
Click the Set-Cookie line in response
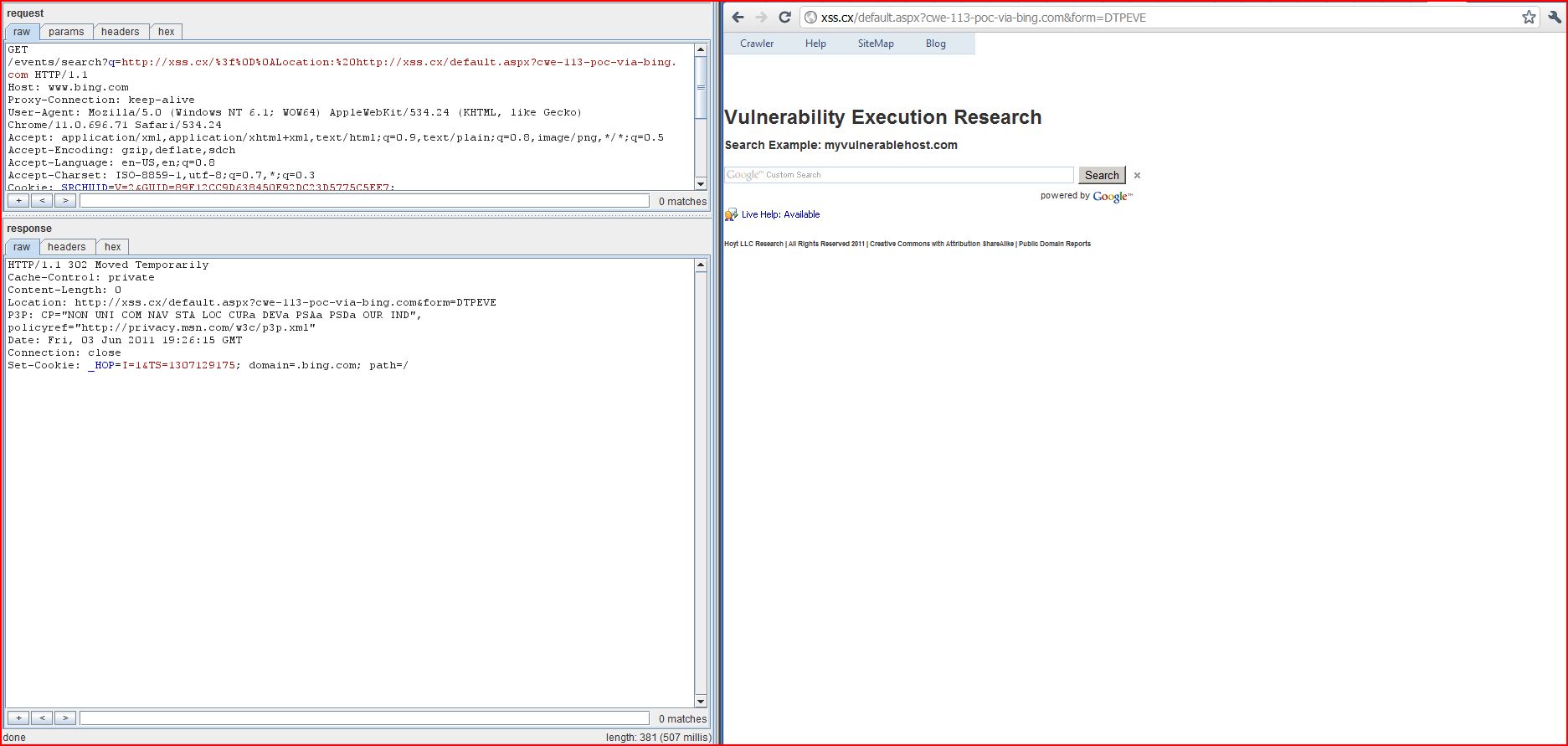pos(208,365)
